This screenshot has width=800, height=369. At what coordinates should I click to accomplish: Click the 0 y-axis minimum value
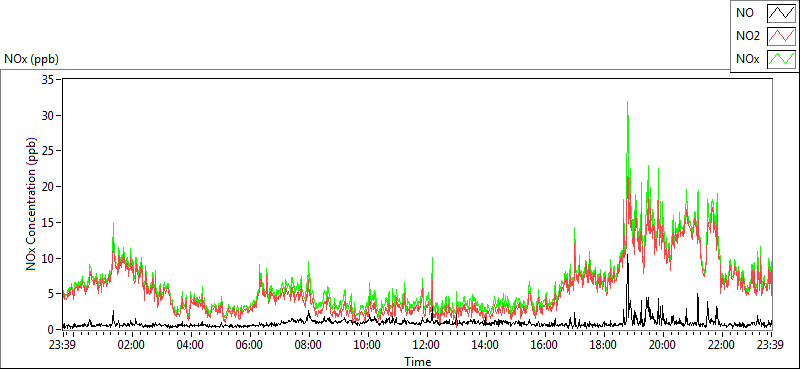coord(51,329)
